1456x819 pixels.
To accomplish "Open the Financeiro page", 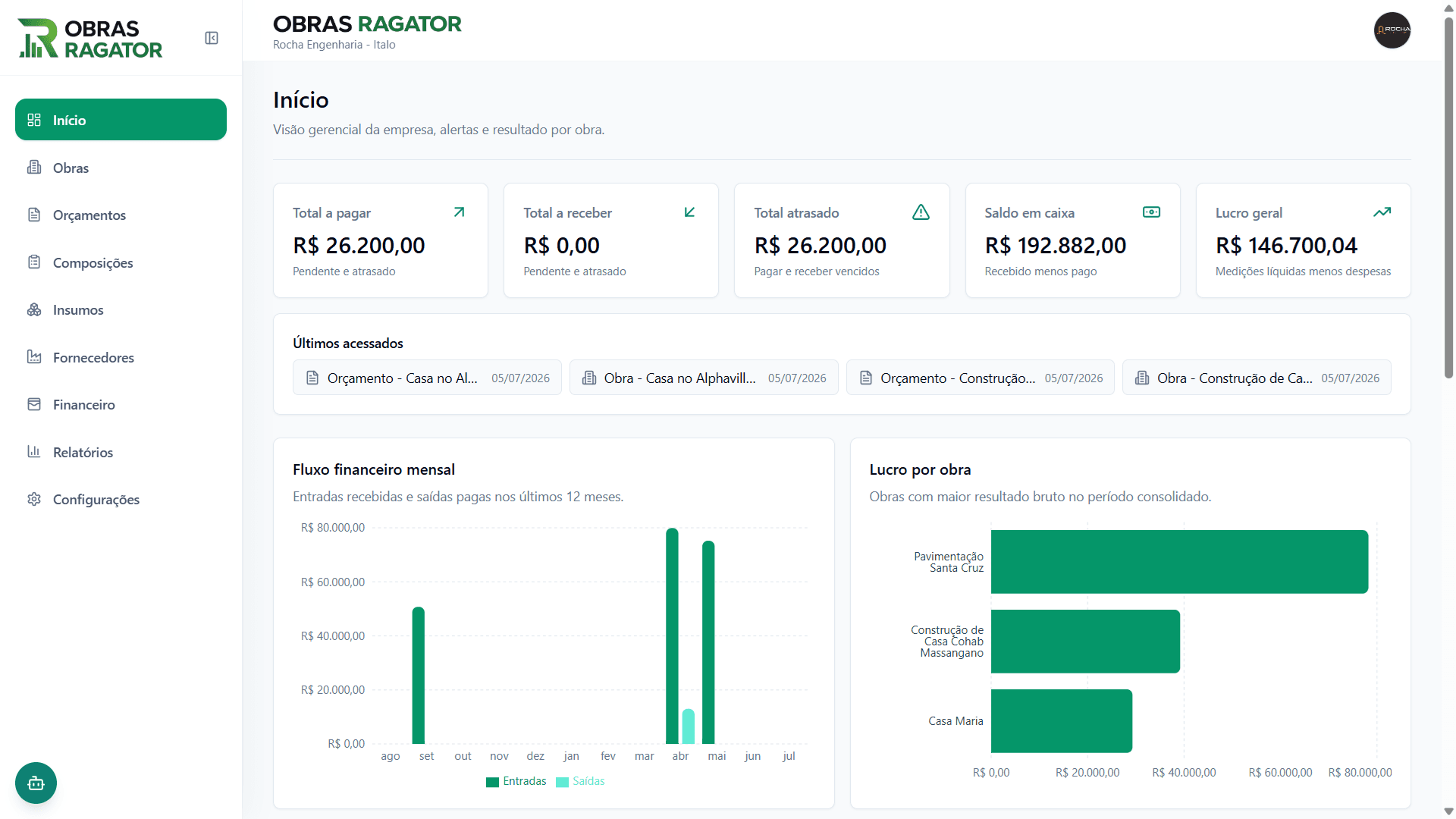I will (x=121, y=404).
